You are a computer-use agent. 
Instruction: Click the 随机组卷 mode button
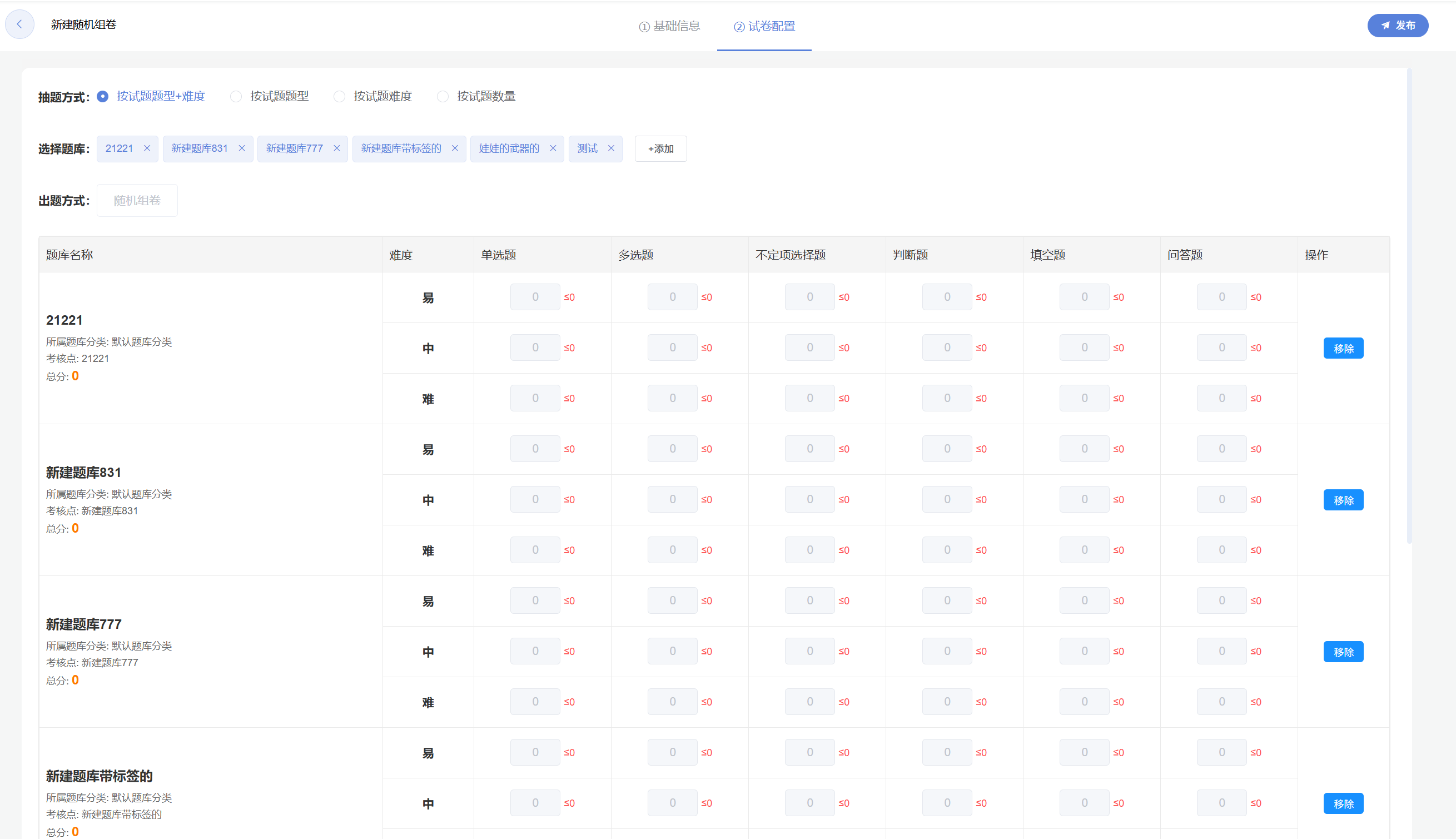[137, 200]
